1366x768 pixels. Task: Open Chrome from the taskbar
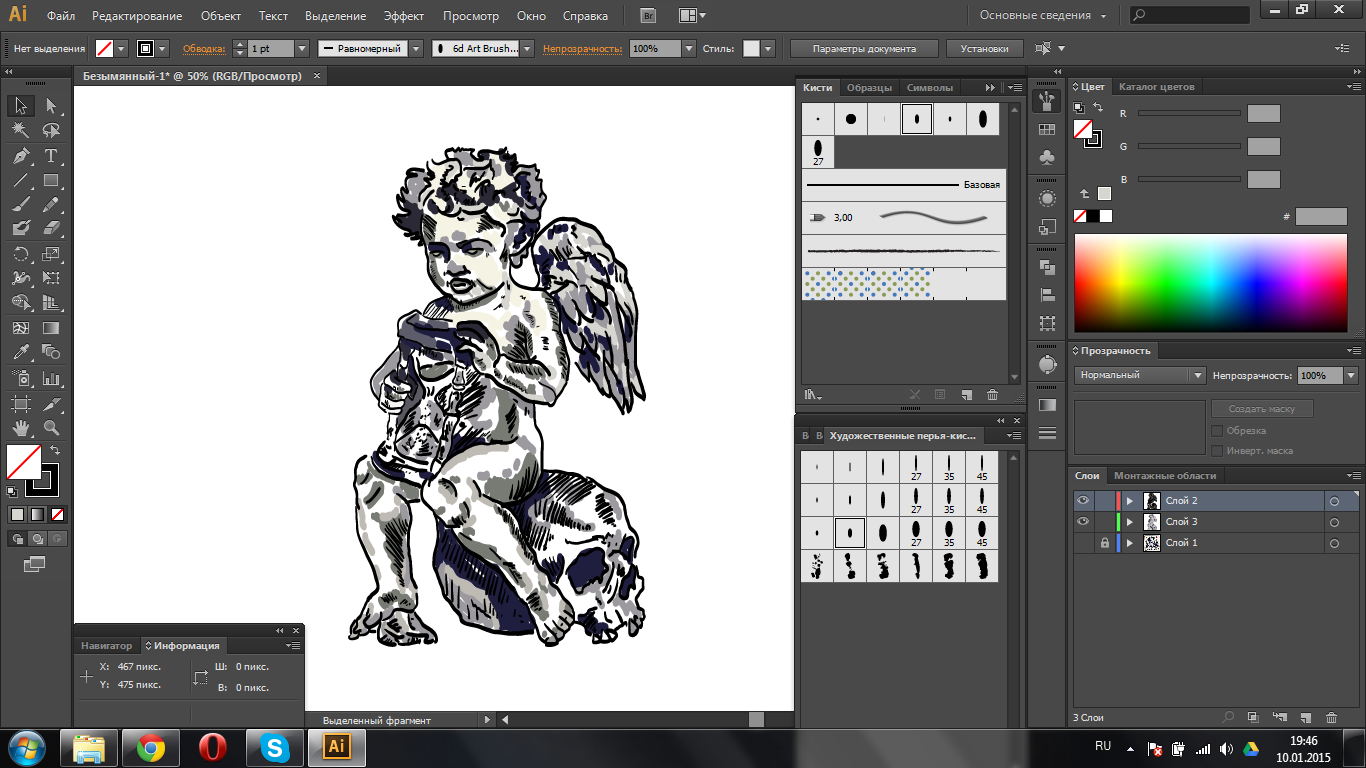(151, 747)
